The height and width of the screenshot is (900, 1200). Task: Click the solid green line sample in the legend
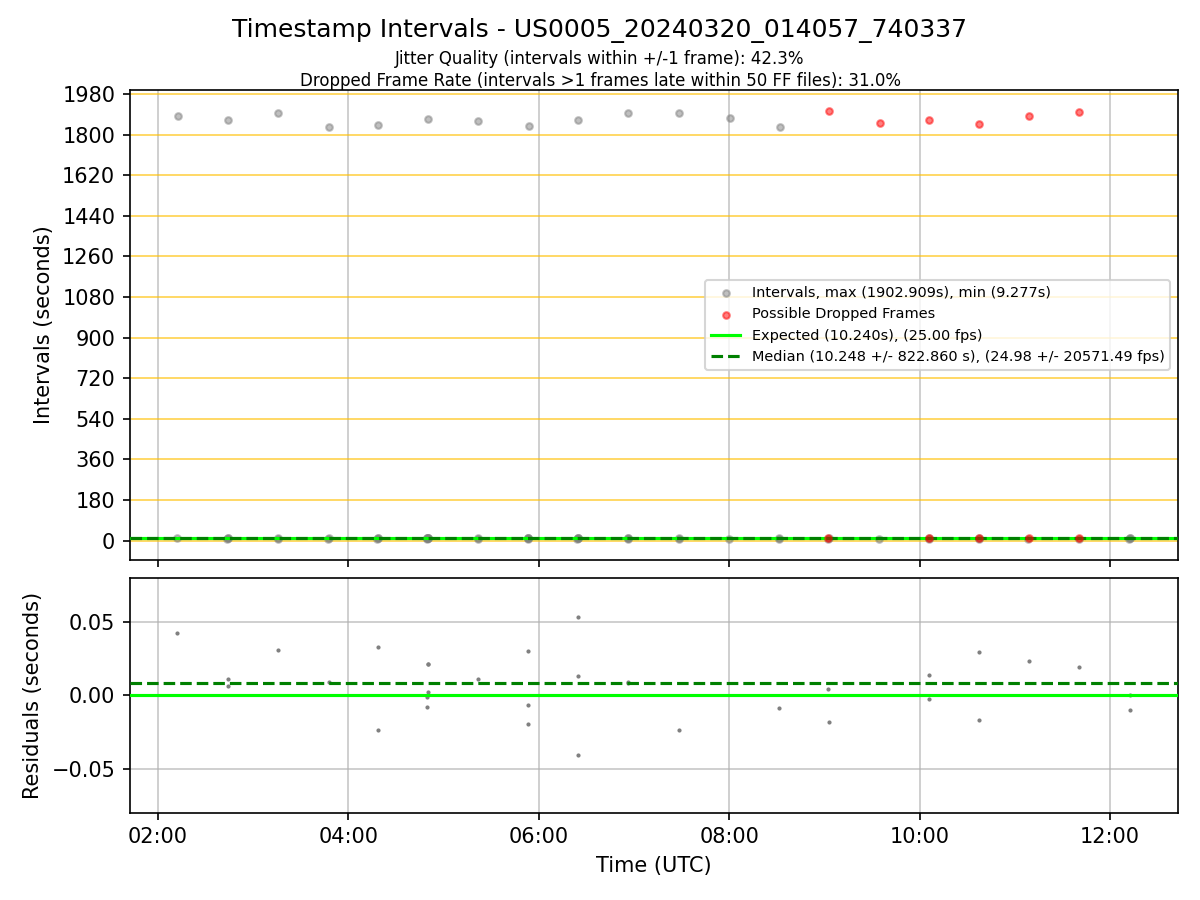tap(727, 335)
